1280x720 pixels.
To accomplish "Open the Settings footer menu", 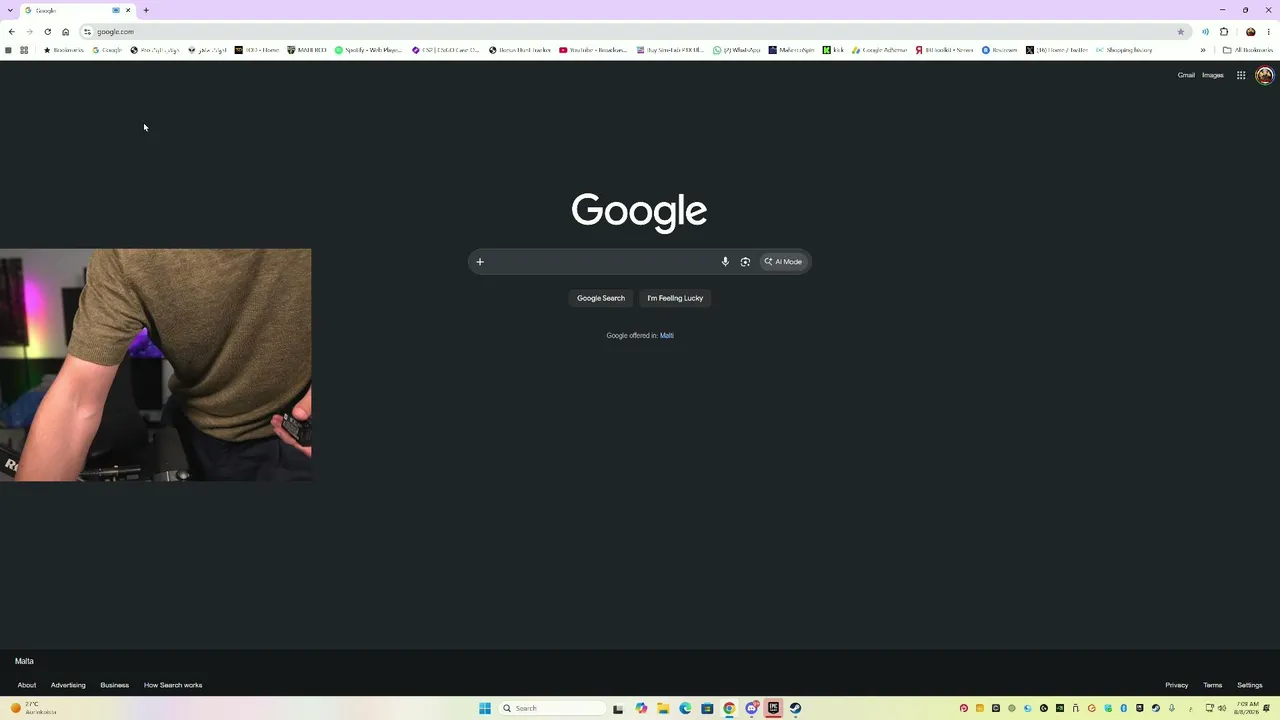I will pyautogui.click(x=1250, y=685).
